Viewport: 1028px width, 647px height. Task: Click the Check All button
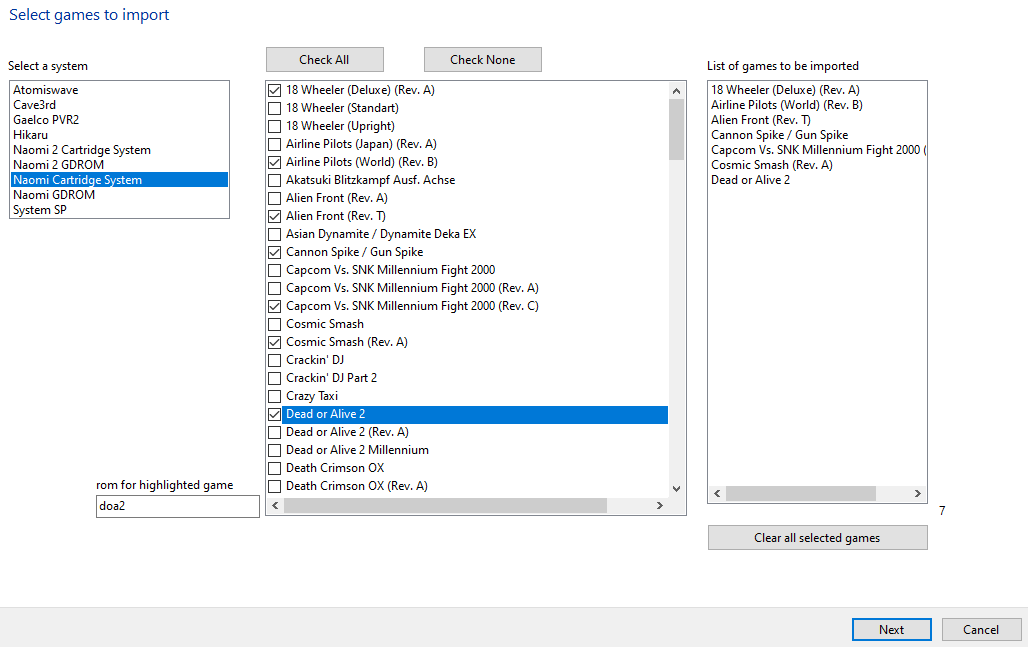[325, 60]
